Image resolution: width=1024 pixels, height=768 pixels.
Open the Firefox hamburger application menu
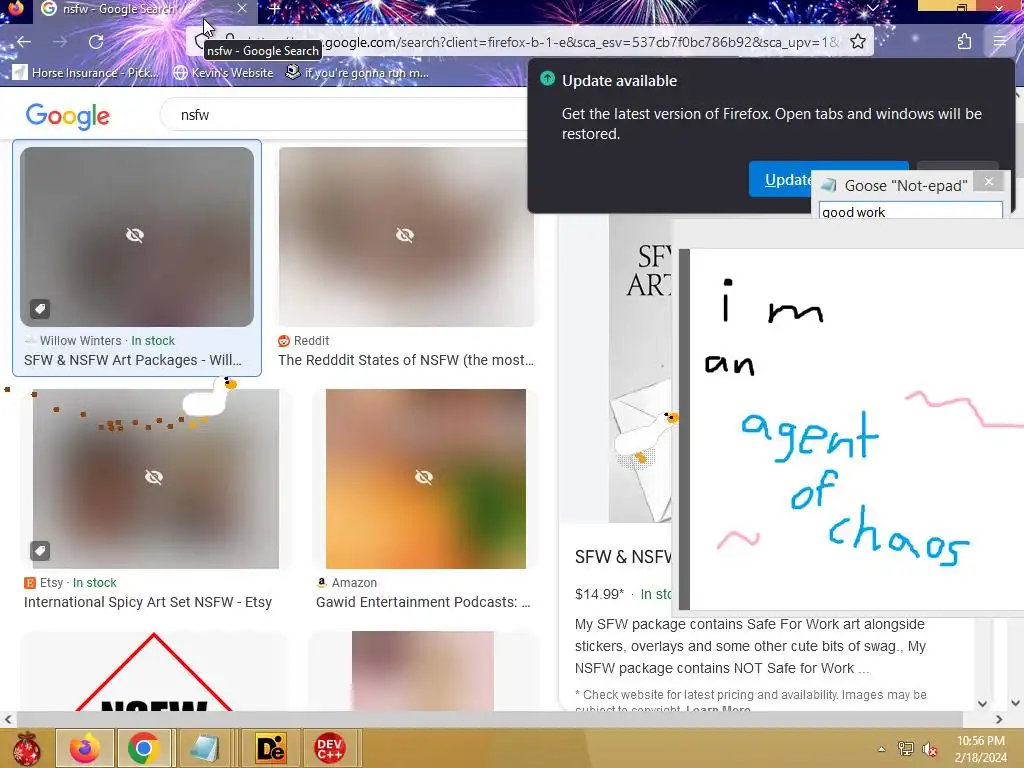point(1000,42)
